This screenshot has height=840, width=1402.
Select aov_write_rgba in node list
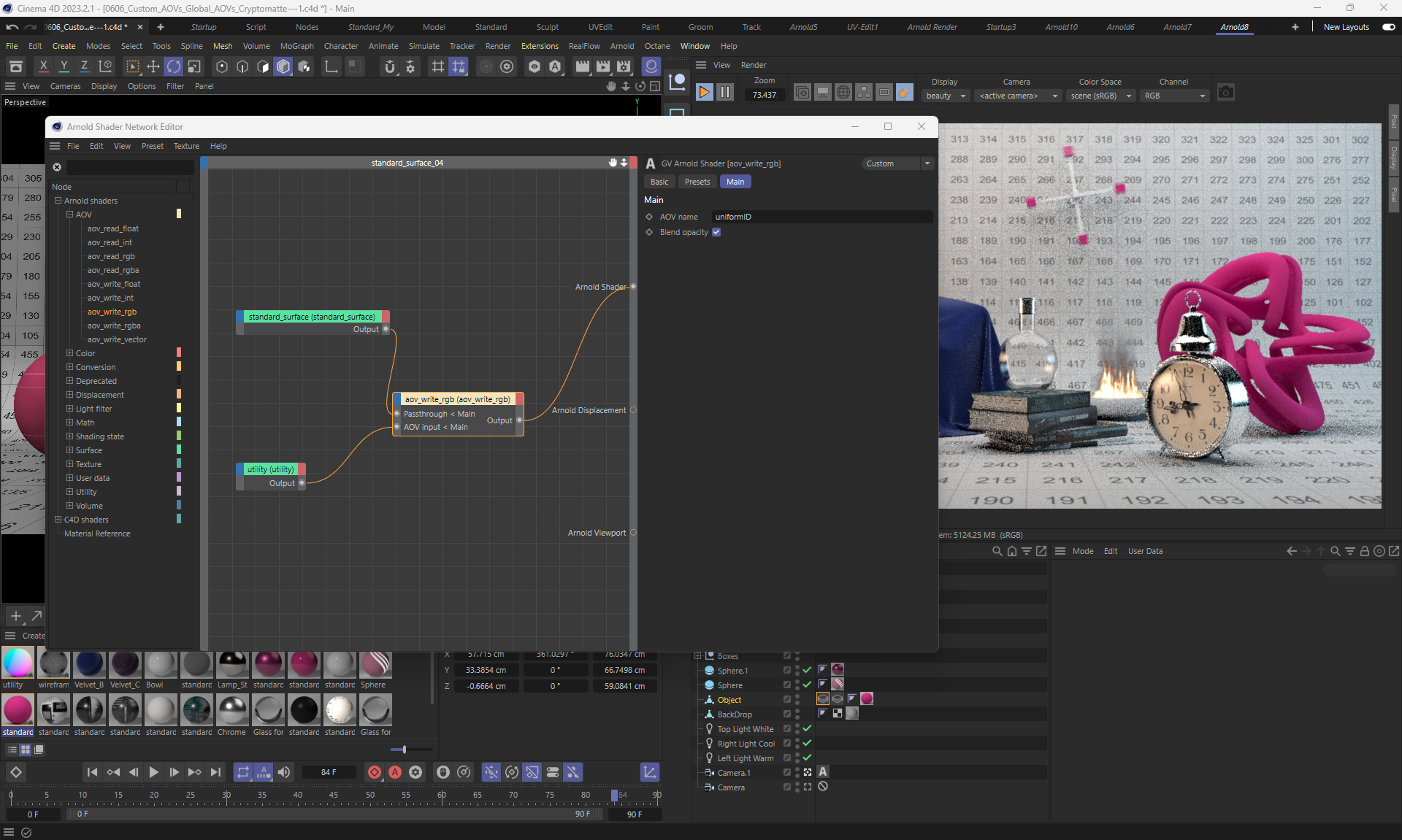click(114, 325)
